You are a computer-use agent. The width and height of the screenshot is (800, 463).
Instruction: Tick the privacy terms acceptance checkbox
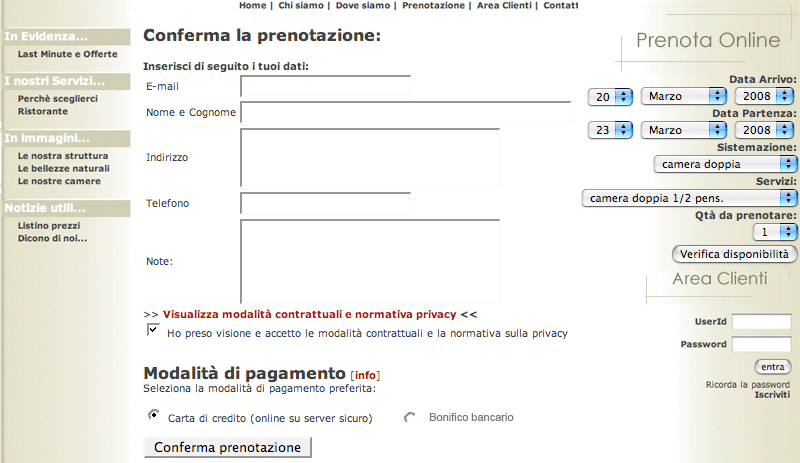[x=153, y=329]
